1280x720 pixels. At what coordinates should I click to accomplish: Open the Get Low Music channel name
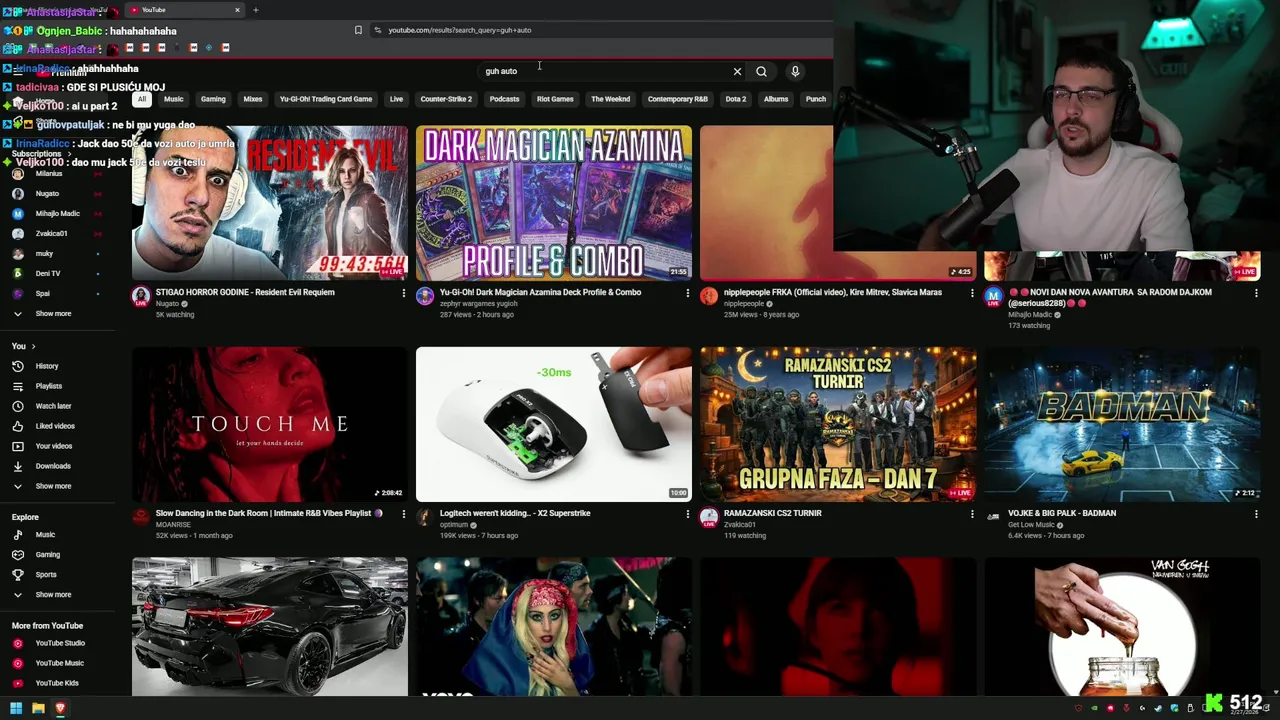pos(1031,524)
